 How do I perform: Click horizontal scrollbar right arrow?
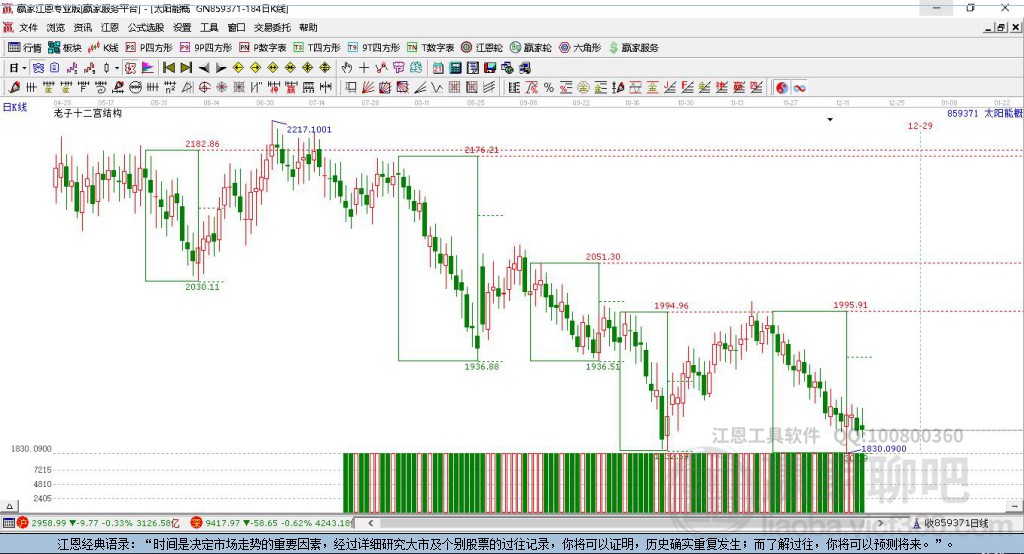coord(880,523)
